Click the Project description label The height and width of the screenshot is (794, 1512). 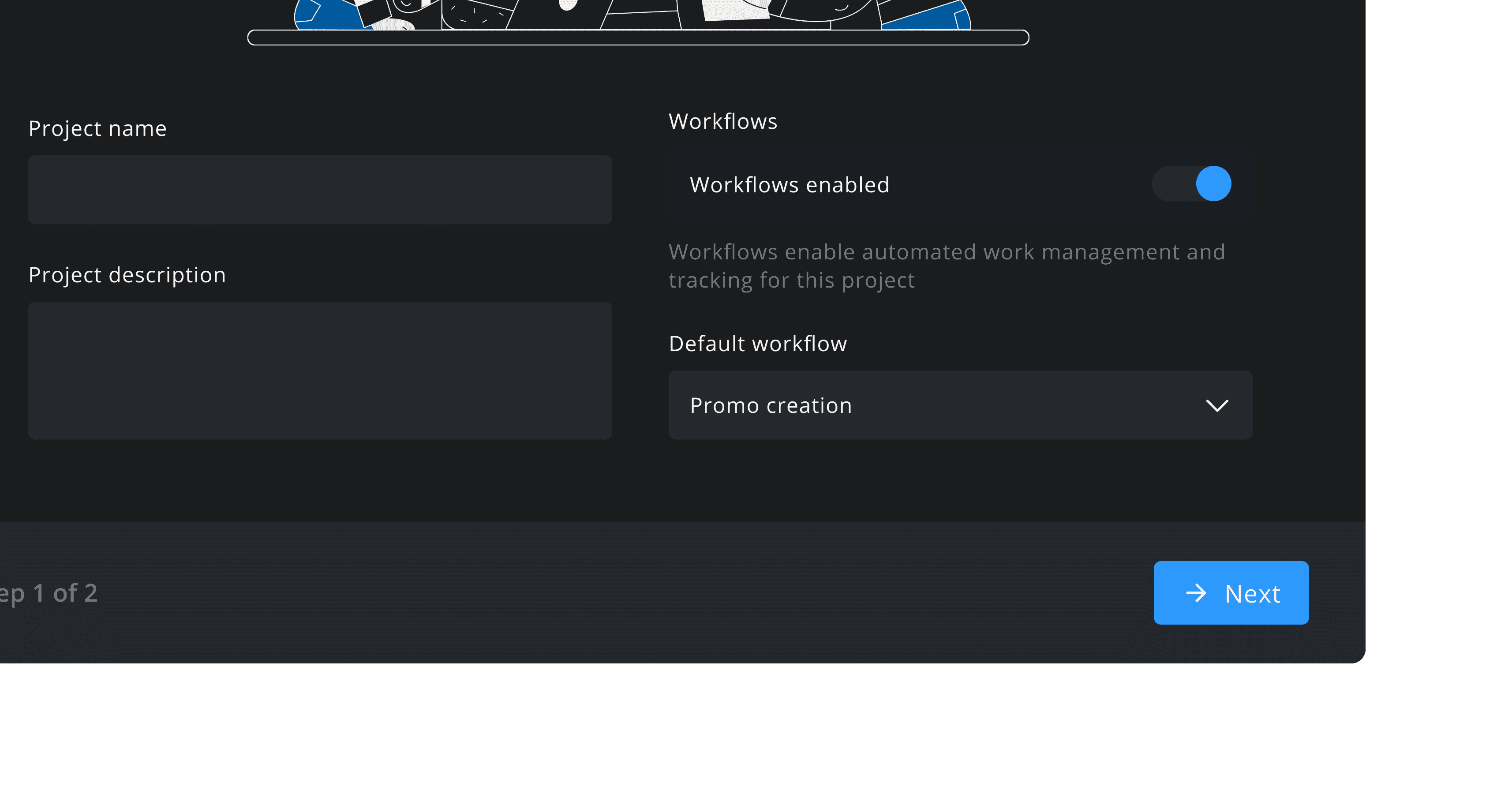tap(127, 275)
